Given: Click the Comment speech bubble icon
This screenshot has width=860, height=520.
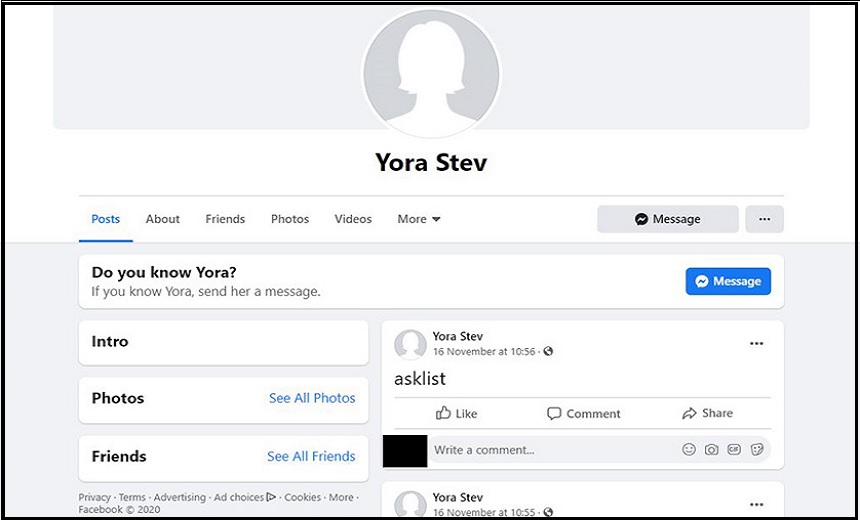Looking at the screenshot, I should [554, 413].
